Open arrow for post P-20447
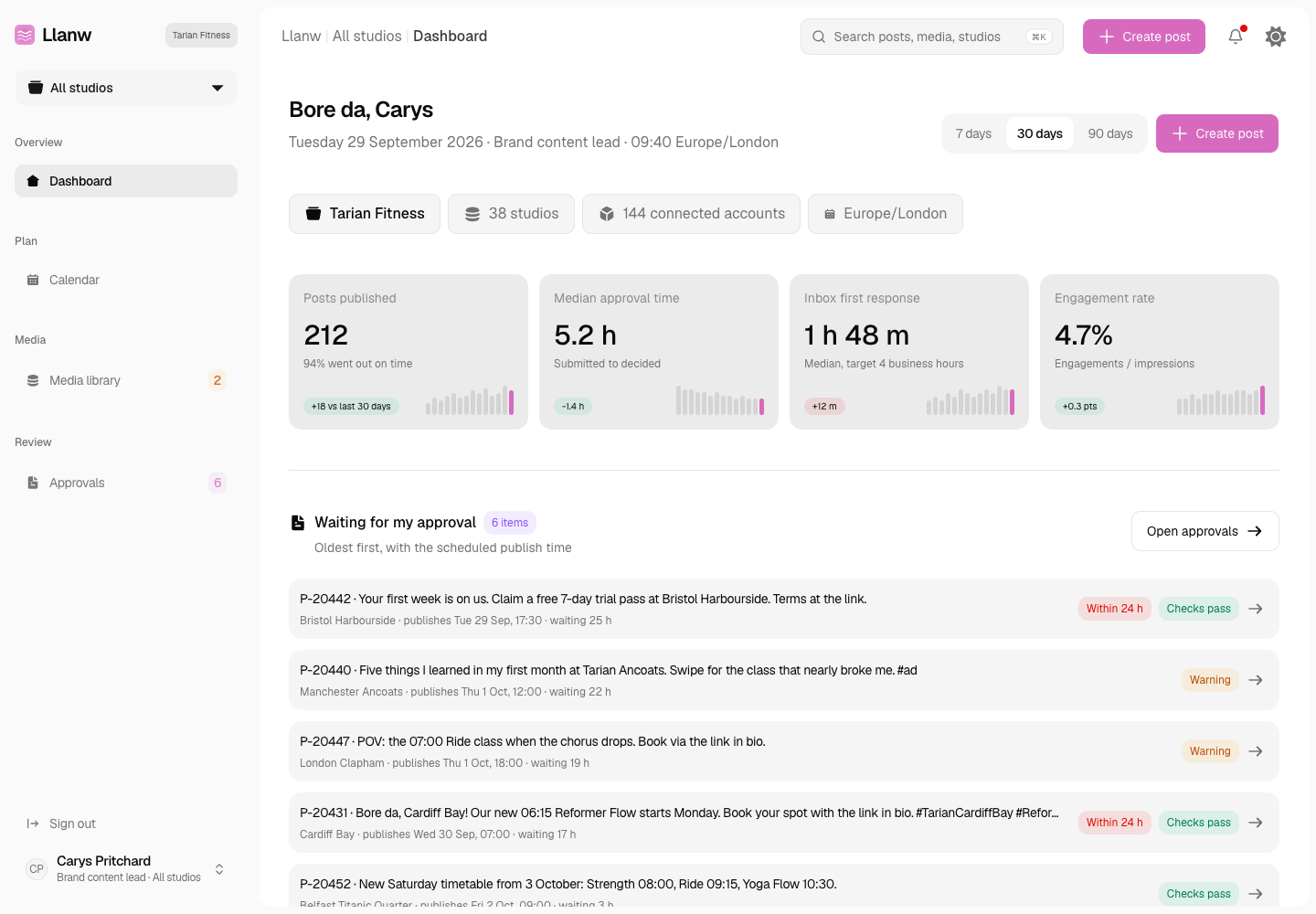This screenshot has height=914, width=1316. tap(1256, 751)
